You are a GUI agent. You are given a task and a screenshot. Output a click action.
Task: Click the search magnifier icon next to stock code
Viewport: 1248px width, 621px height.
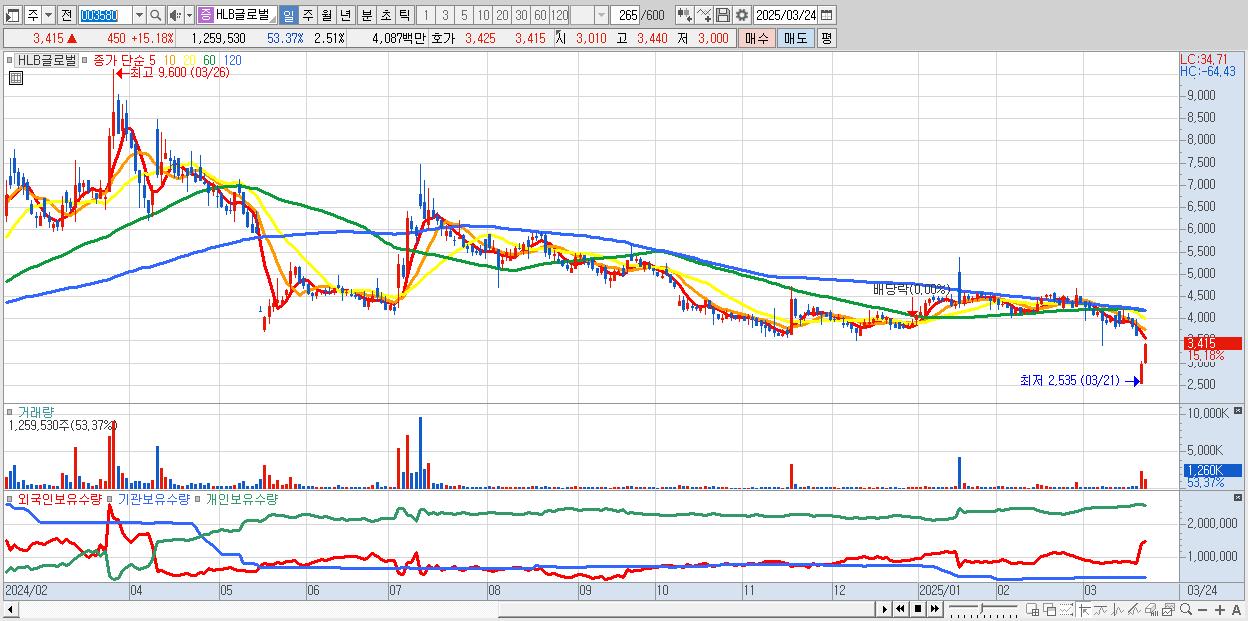[x=156, y=16]
